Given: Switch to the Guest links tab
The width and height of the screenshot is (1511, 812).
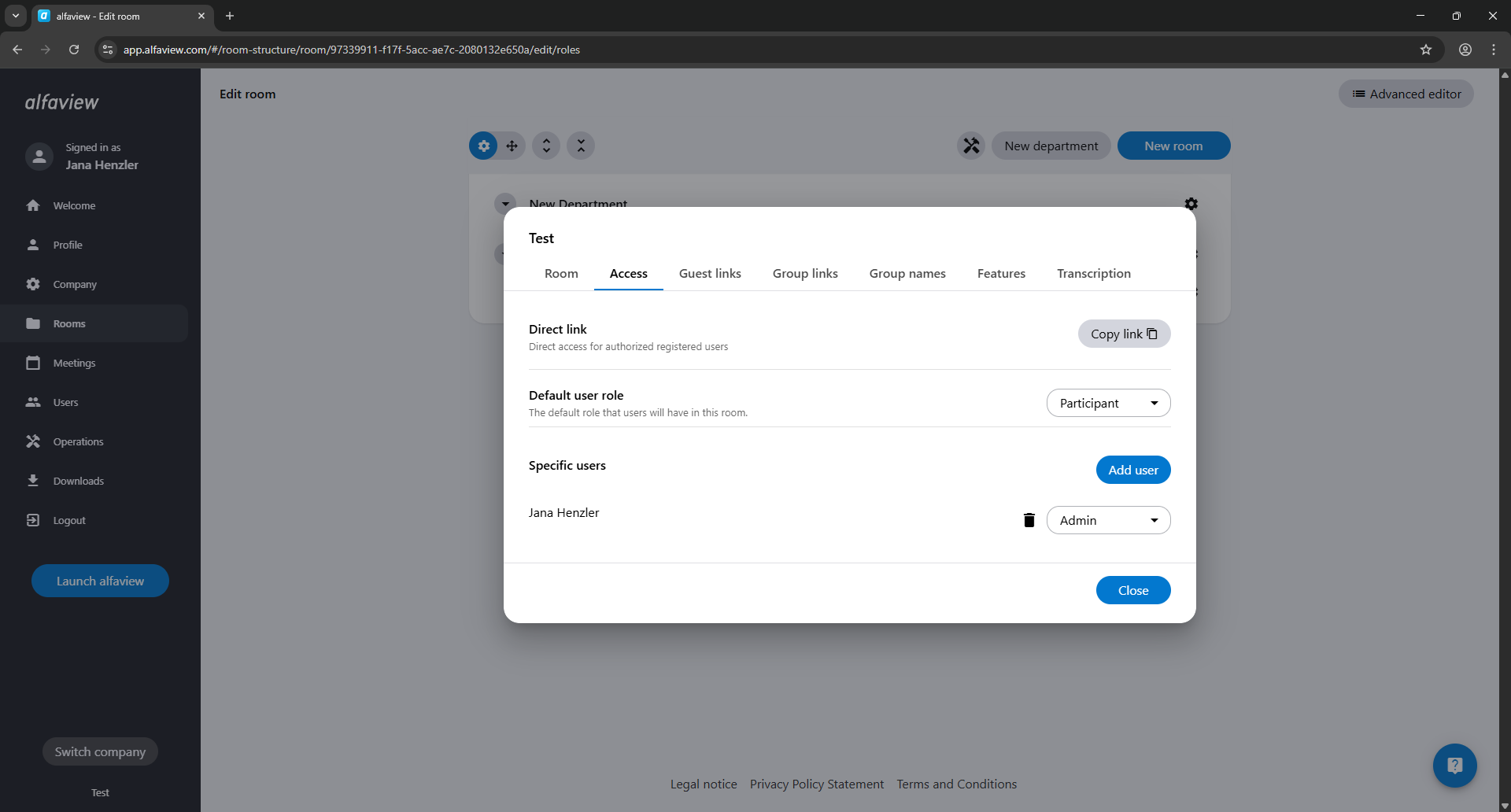Looking at the screenshot, I should click(710, 274).
